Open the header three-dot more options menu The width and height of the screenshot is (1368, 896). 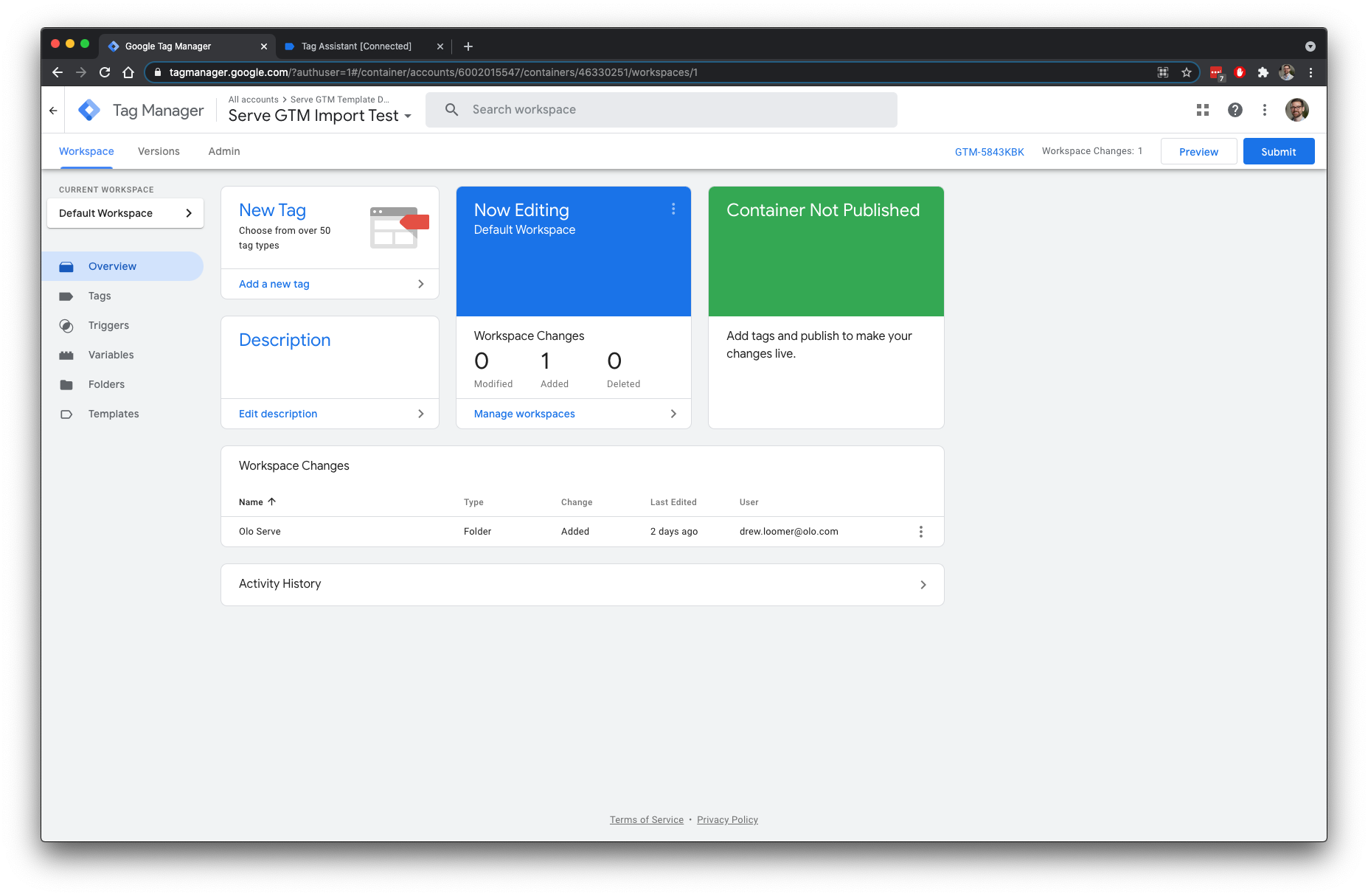click(x=1265, y=110)
